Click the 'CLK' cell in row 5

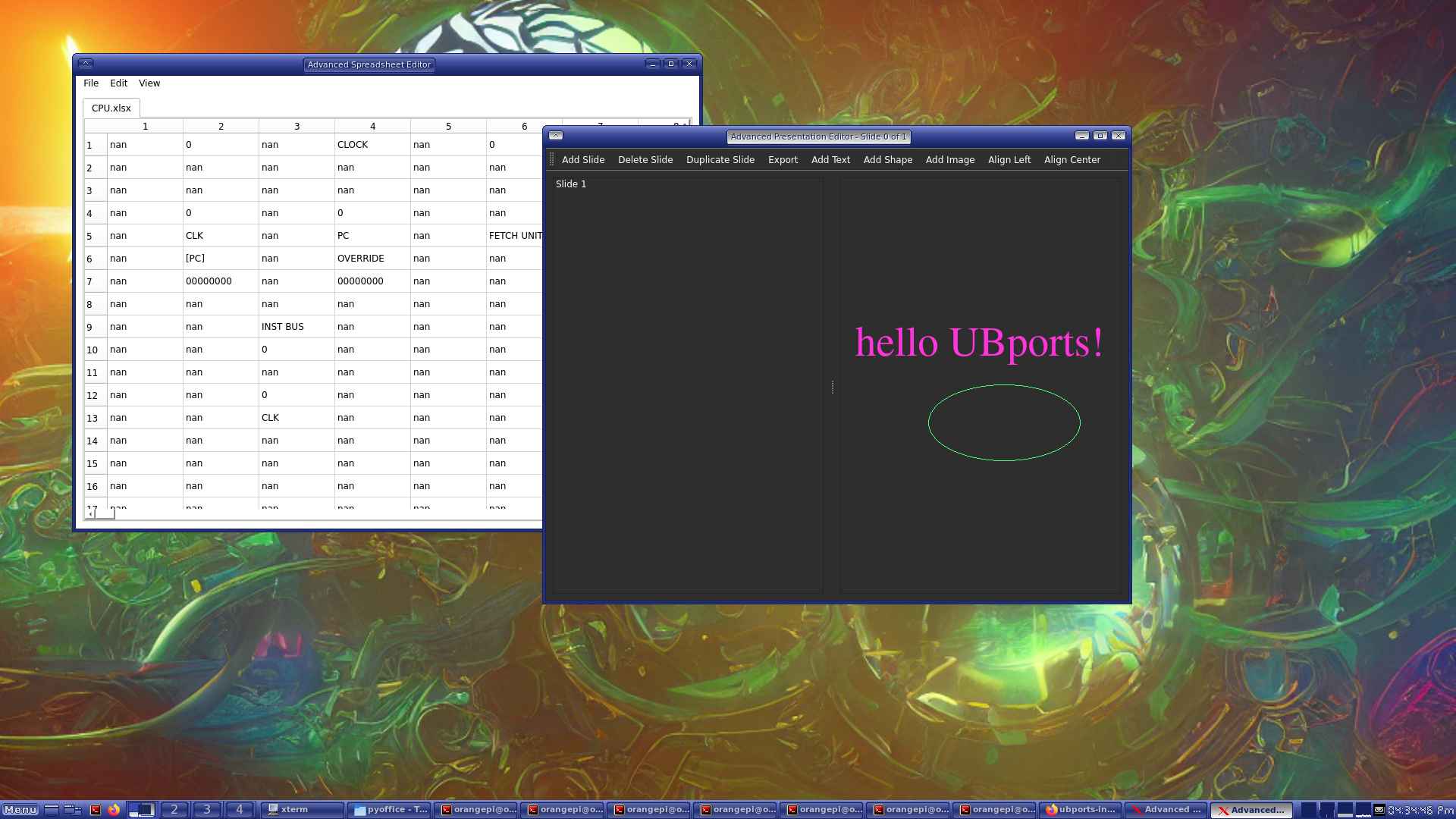point(221,236)
